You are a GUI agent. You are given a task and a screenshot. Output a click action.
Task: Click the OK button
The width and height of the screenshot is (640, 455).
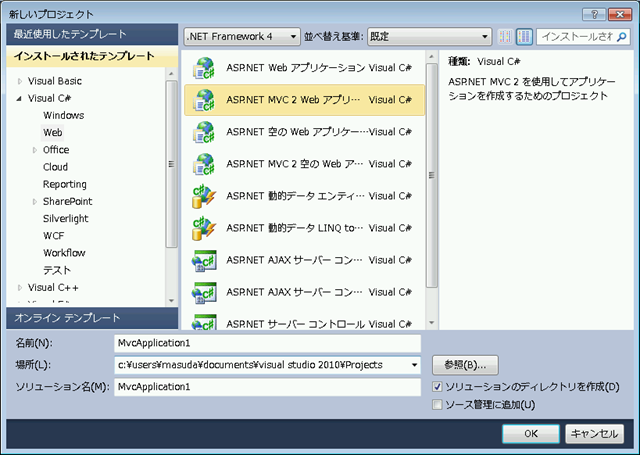point(531,433)
